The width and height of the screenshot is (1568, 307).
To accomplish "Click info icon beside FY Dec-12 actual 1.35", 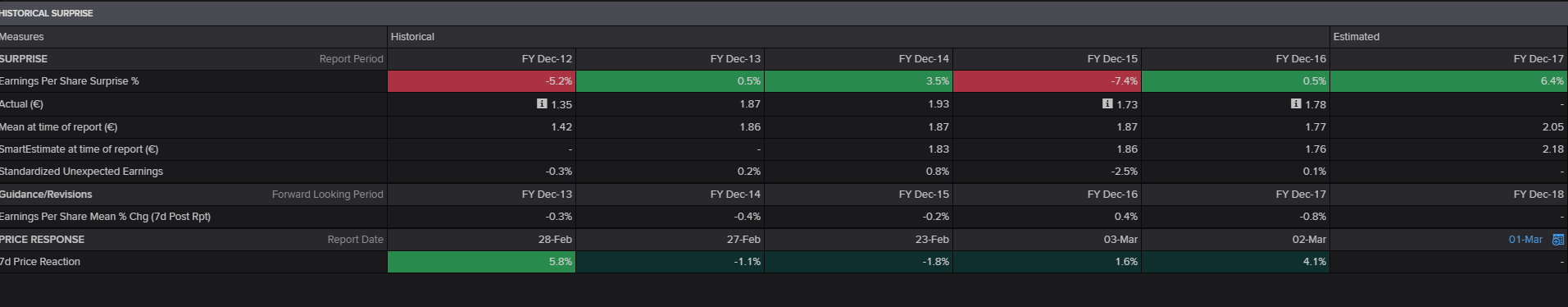I will coord(542,103).
